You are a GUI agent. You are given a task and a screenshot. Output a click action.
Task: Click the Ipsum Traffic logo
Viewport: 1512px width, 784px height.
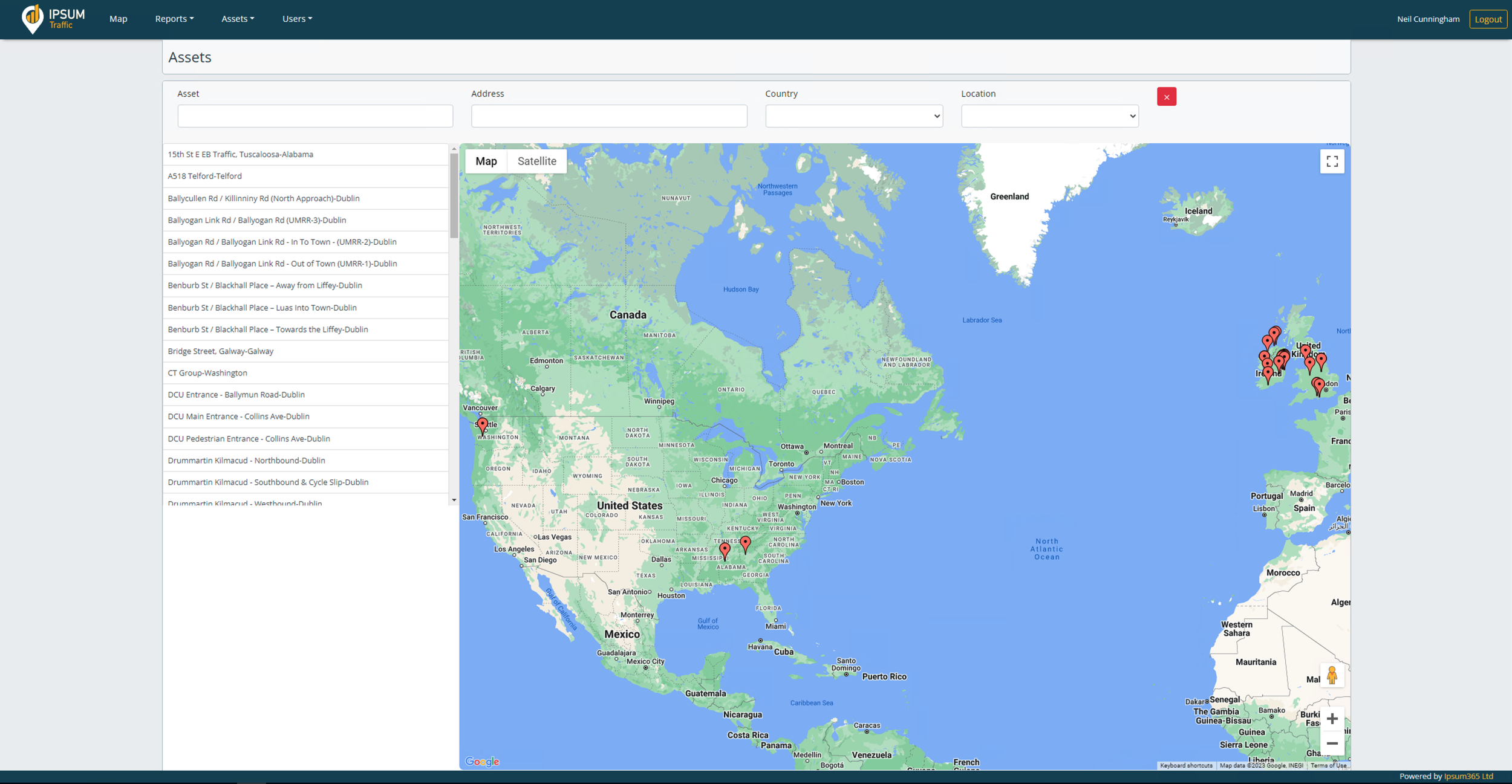[x=53, y=19]
